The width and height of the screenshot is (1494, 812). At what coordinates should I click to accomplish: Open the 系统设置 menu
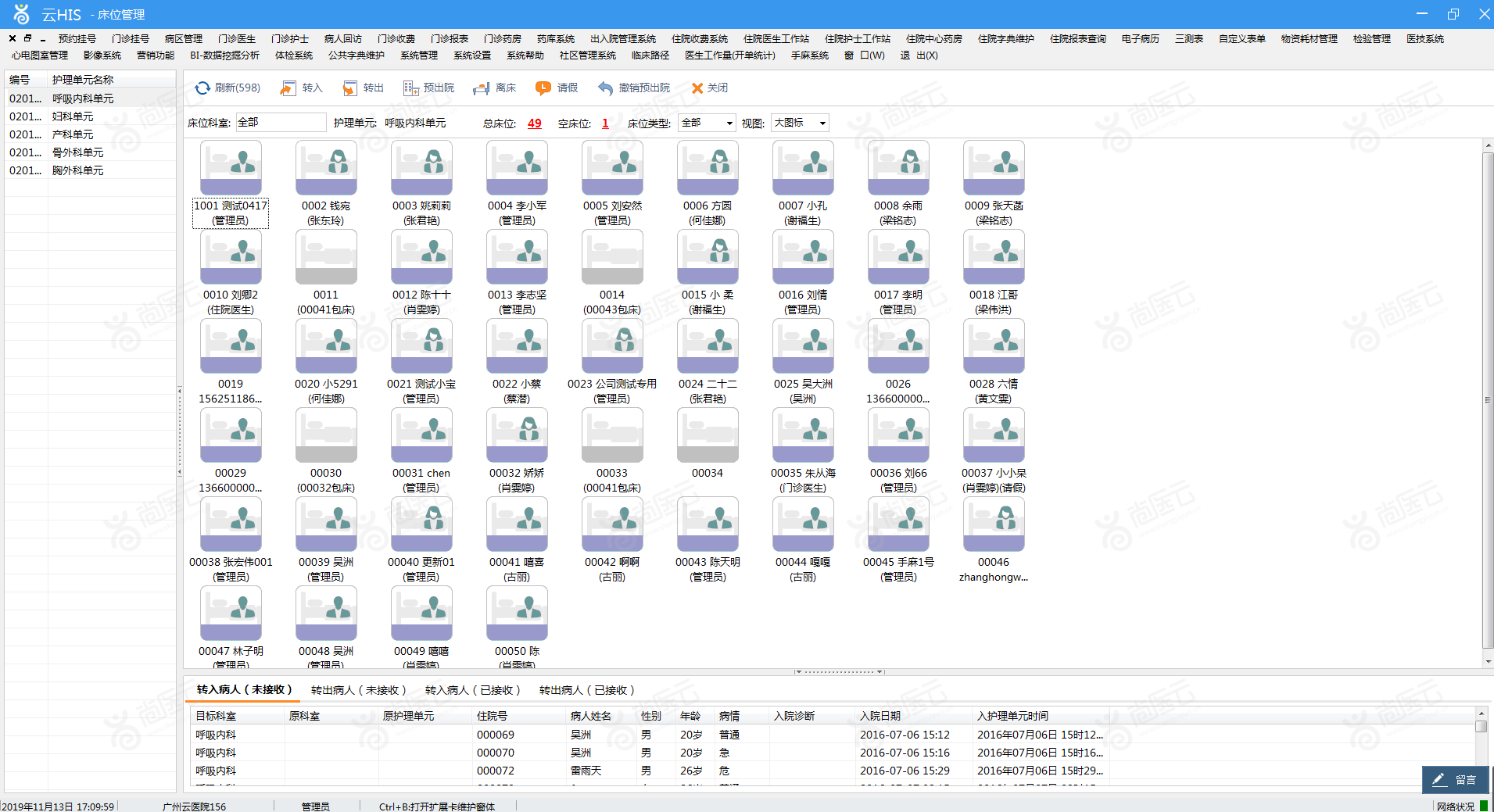pos(472,55)
